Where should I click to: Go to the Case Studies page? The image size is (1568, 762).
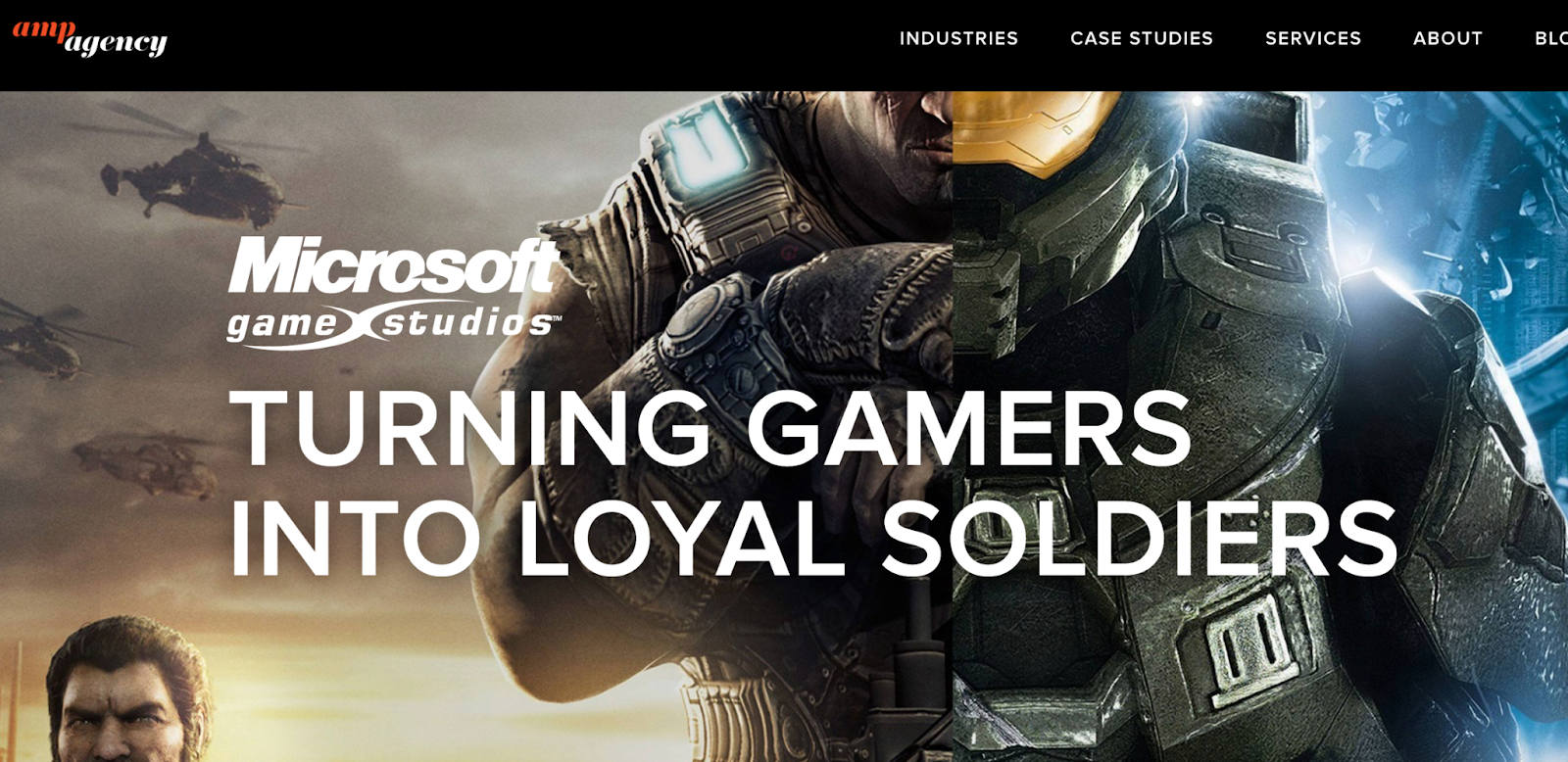tap(1142, 38)
